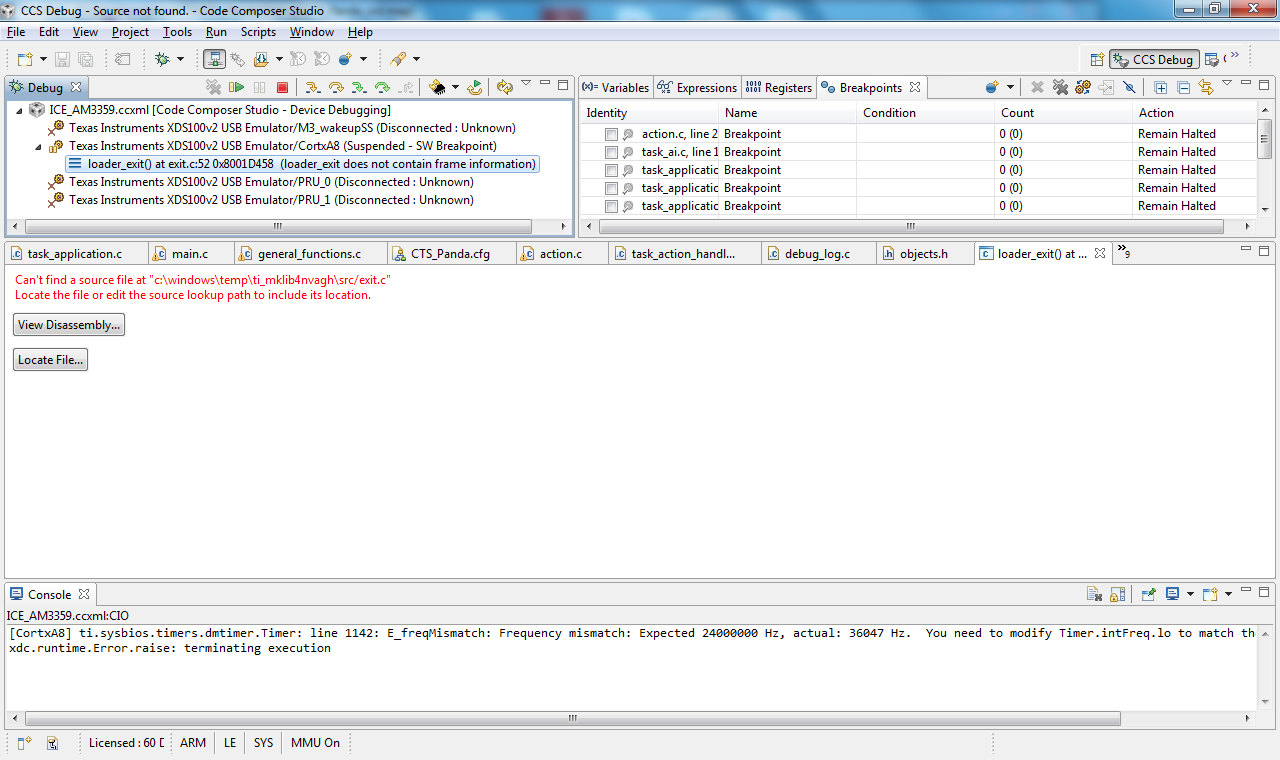Image resolution: width=1280 pixels, height=760 pixels.
Task: Collapse the ICE_AM3359.ccxml tree node
Action: coord(20,110)
